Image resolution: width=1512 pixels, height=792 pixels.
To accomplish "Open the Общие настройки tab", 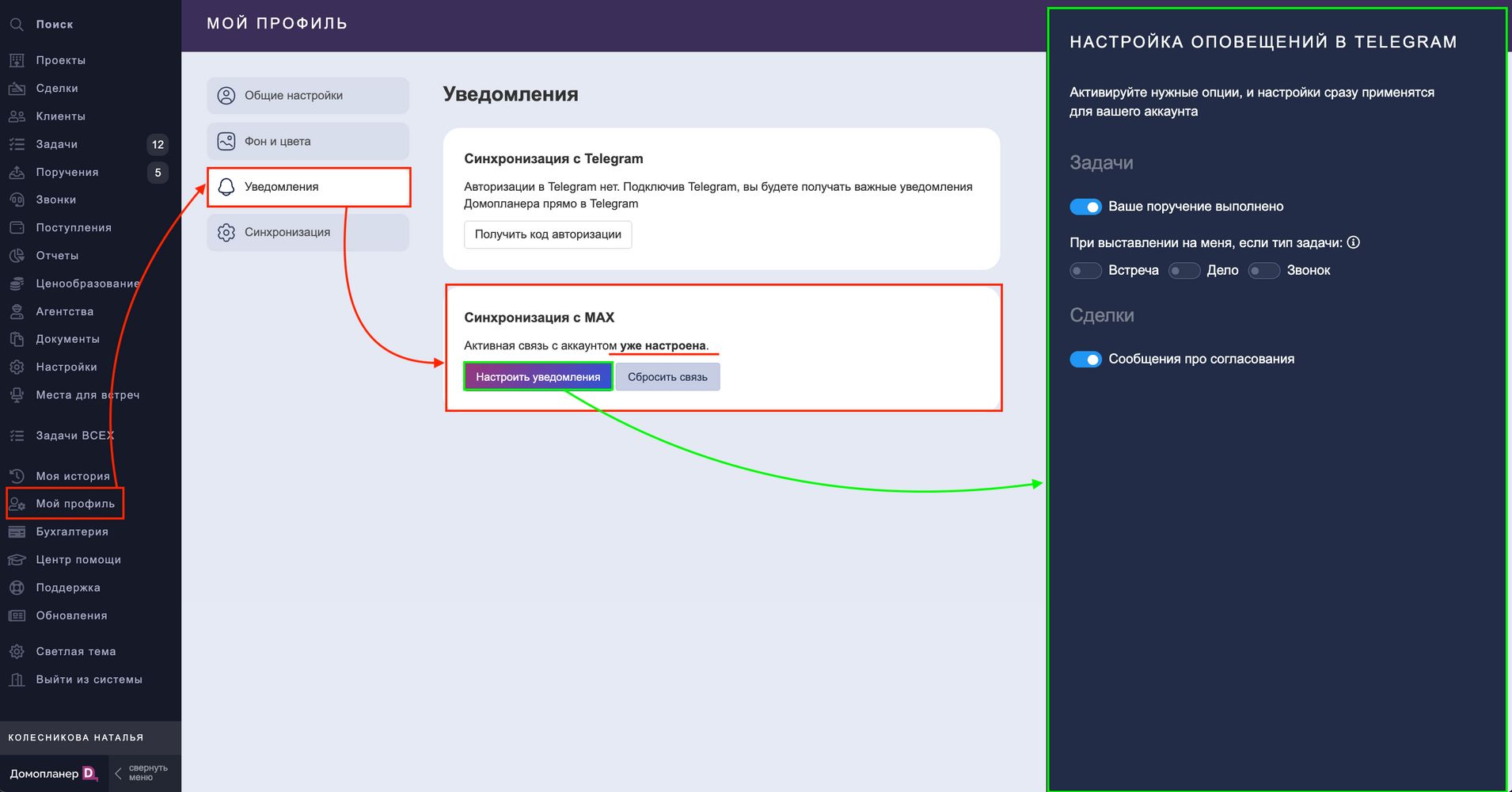I will tap(308, 96).
